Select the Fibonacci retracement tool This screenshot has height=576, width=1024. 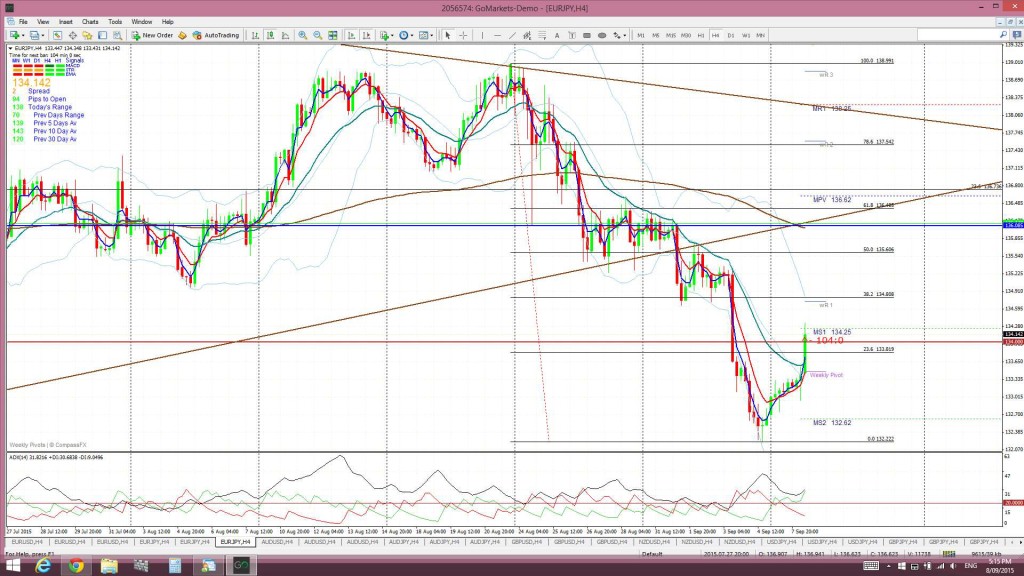click(x=542, y=35)
